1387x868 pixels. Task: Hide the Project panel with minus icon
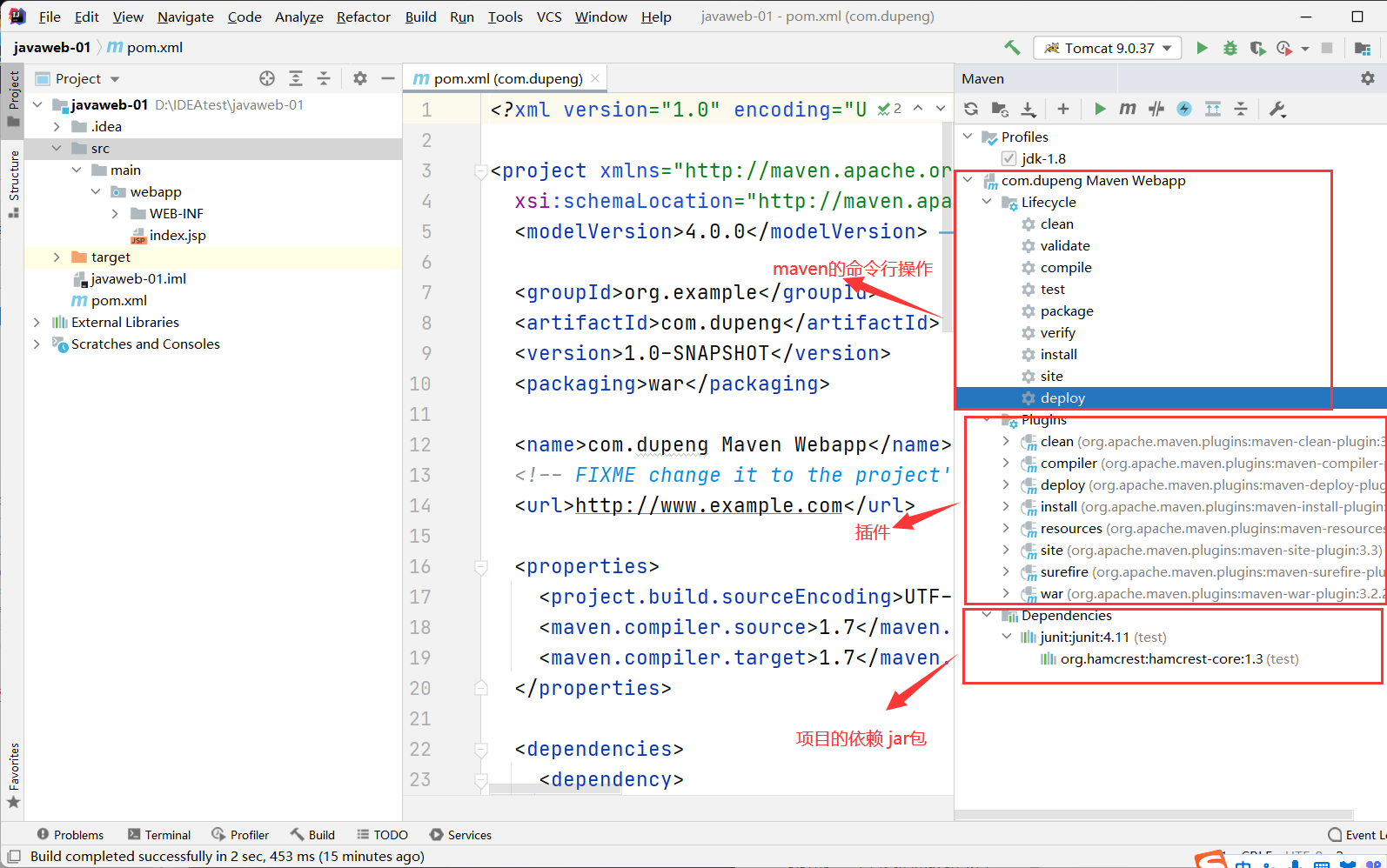pos(388,78)
